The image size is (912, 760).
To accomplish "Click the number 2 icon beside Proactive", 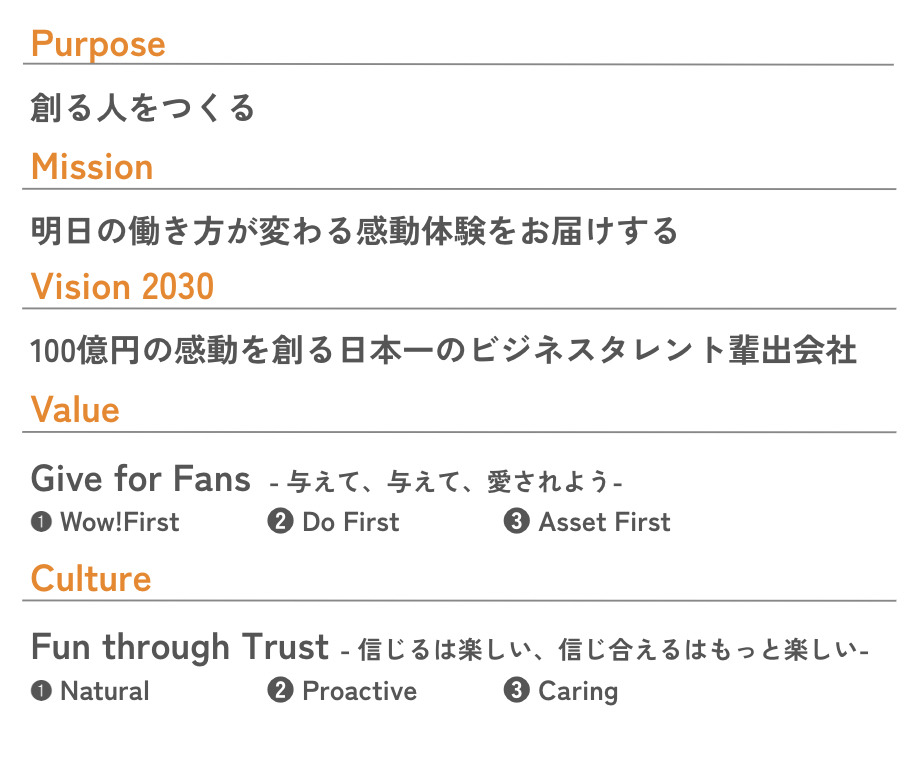I will pos(280,690).
